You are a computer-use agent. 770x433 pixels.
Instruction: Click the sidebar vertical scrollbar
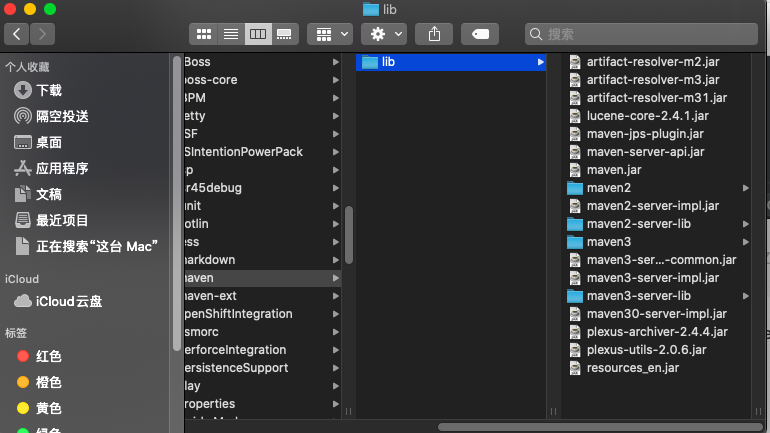click(x=177, y=203)
